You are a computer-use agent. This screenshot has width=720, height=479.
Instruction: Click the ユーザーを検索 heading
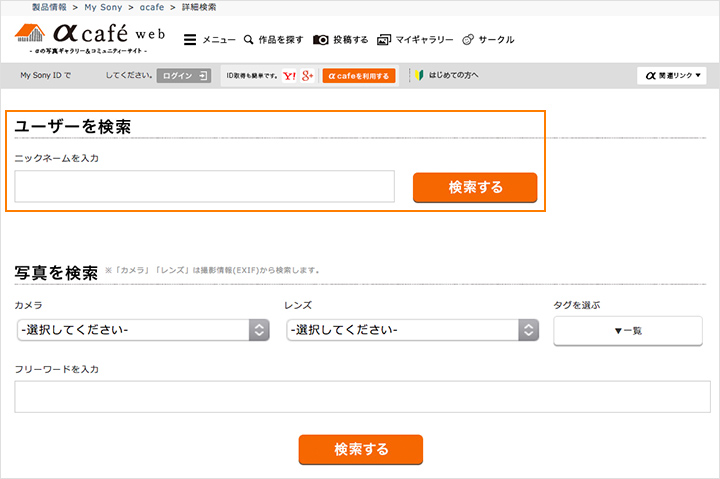[73, 126]
